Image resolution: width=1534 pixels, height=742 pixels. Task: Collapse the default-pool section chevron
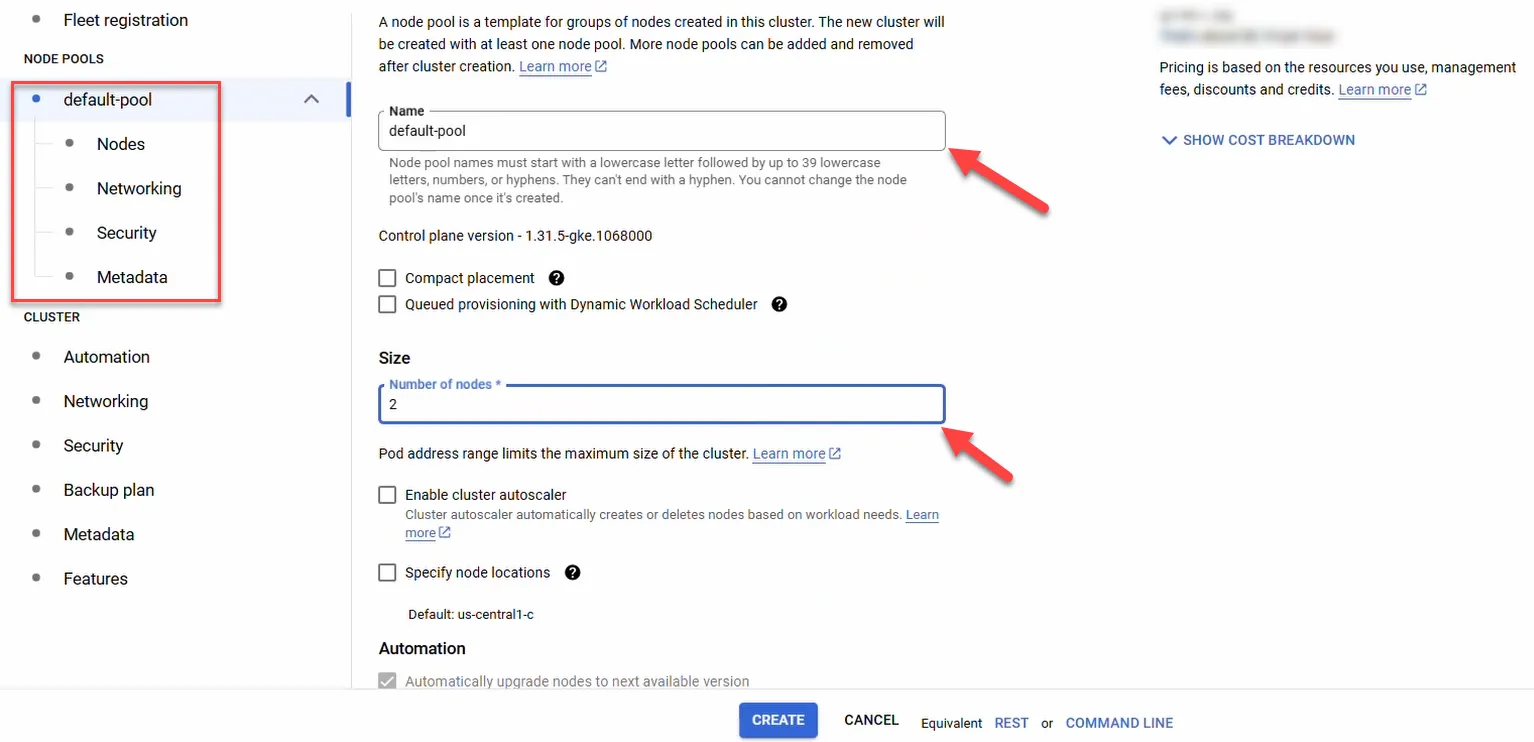311,99
